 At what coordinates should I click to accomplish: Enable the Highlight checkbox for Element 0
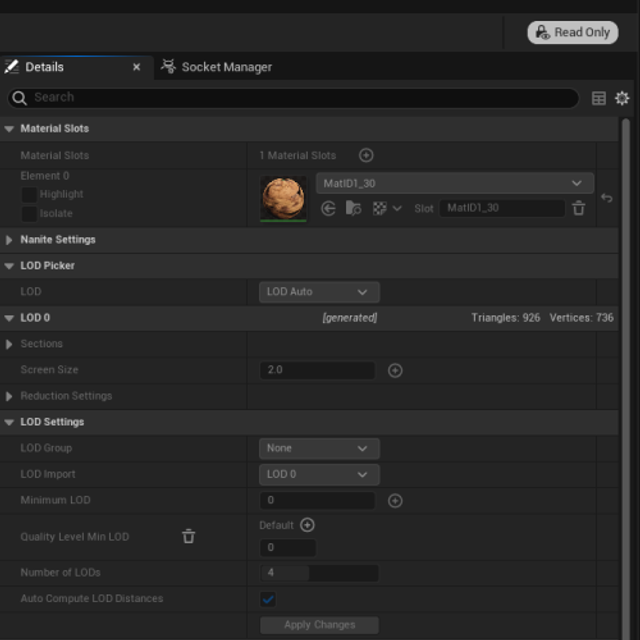(x=29, y=194)
